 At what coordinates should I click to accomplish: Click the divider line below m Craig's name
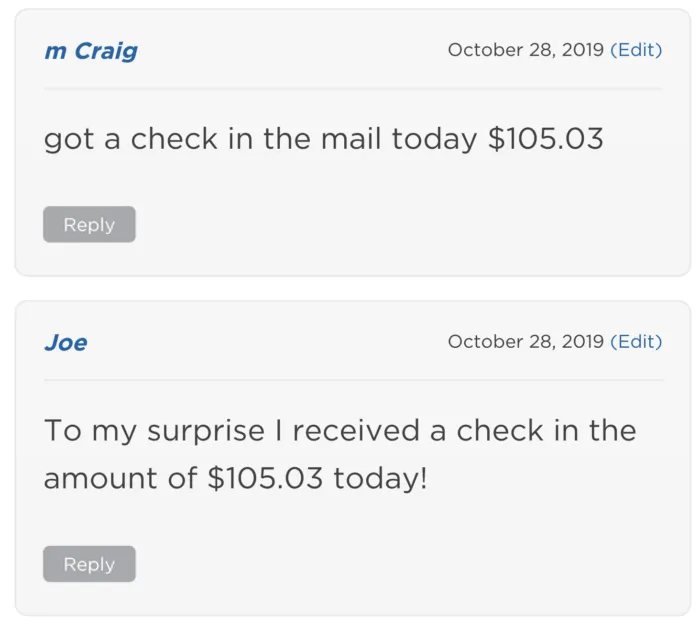coord(352,89)
